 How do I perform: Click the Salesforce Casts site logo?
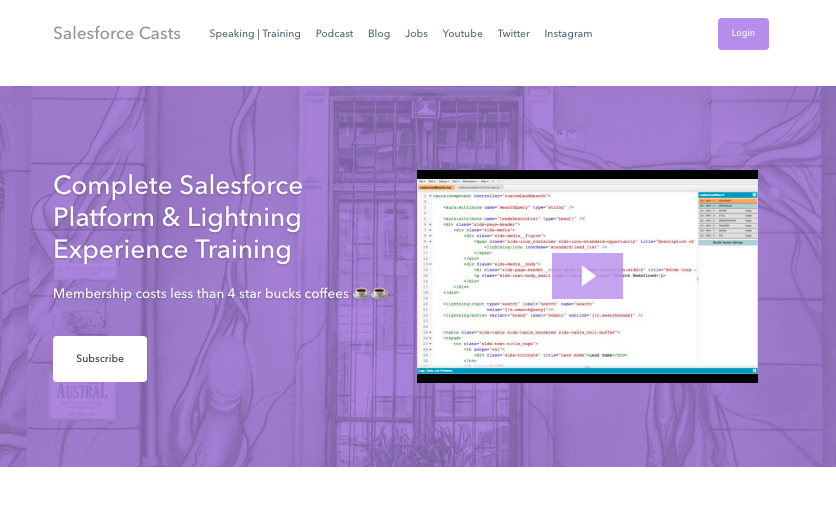point(117,33)
